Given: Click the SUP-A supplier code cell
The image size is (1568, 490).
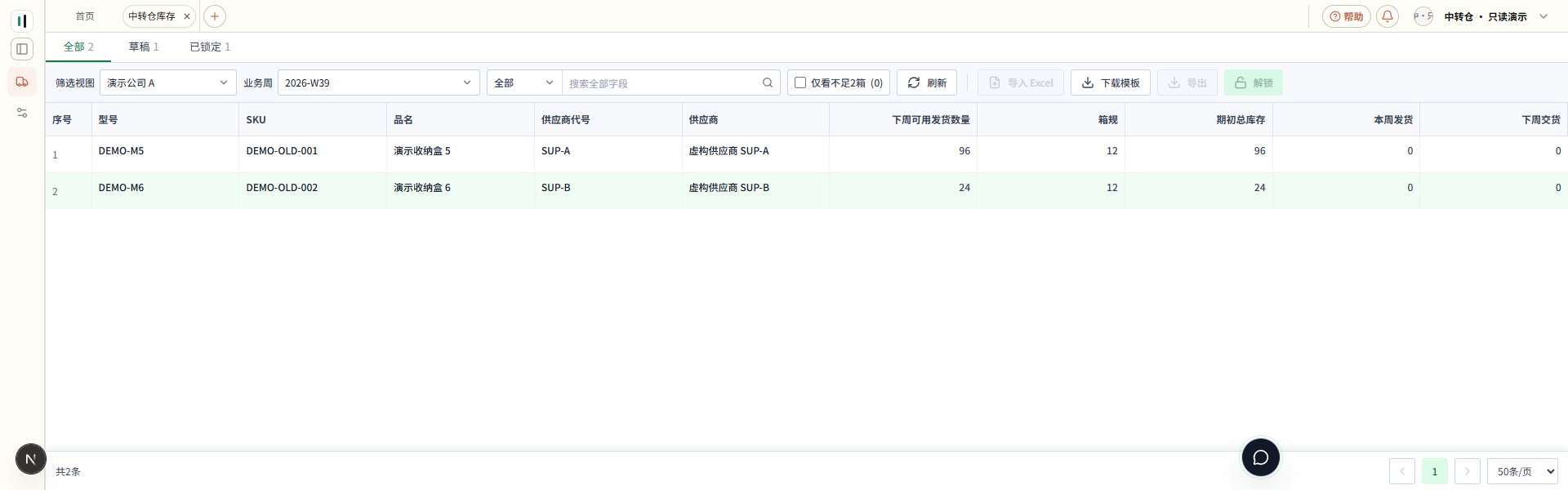Looking at the screenshot, I should click(x=608, y=154).
